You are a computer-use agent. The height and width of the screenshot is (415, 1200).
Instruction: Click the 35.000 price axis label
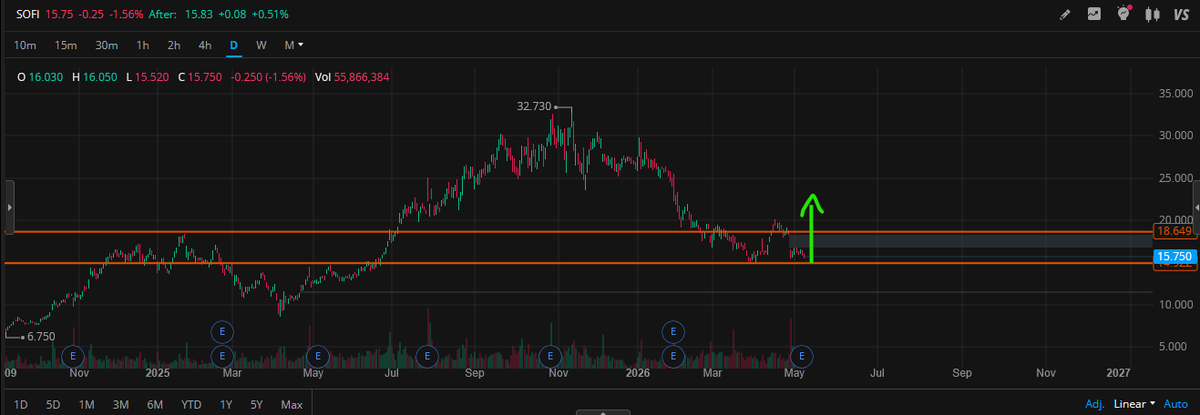coord(1174,93)
